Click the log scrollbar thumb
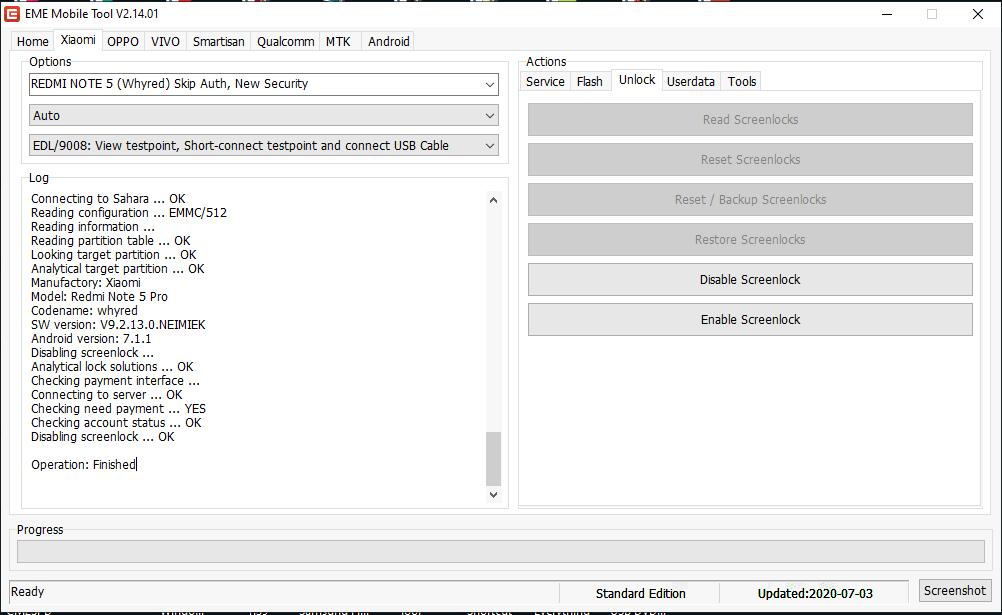The image size is (1002, 615). (493, 459)
